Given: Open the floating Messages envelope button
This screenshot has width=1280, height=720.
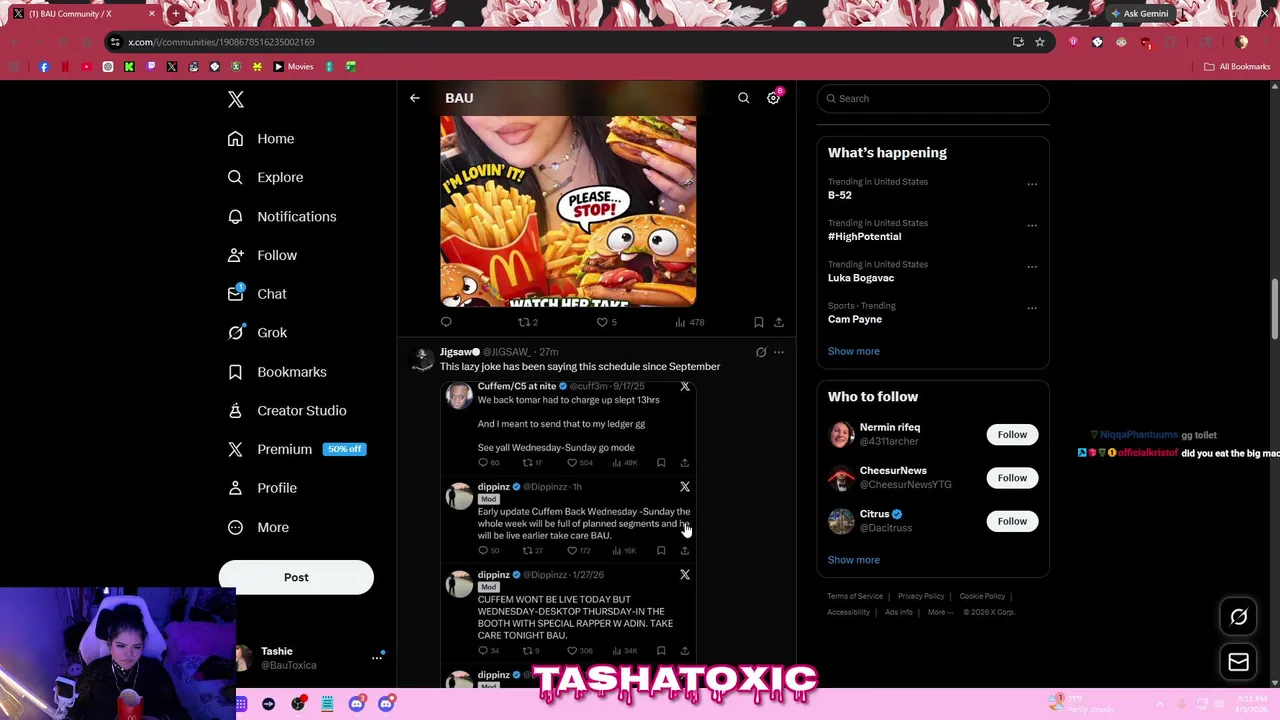Looking at the screenshot, I should pos(1238,662).
